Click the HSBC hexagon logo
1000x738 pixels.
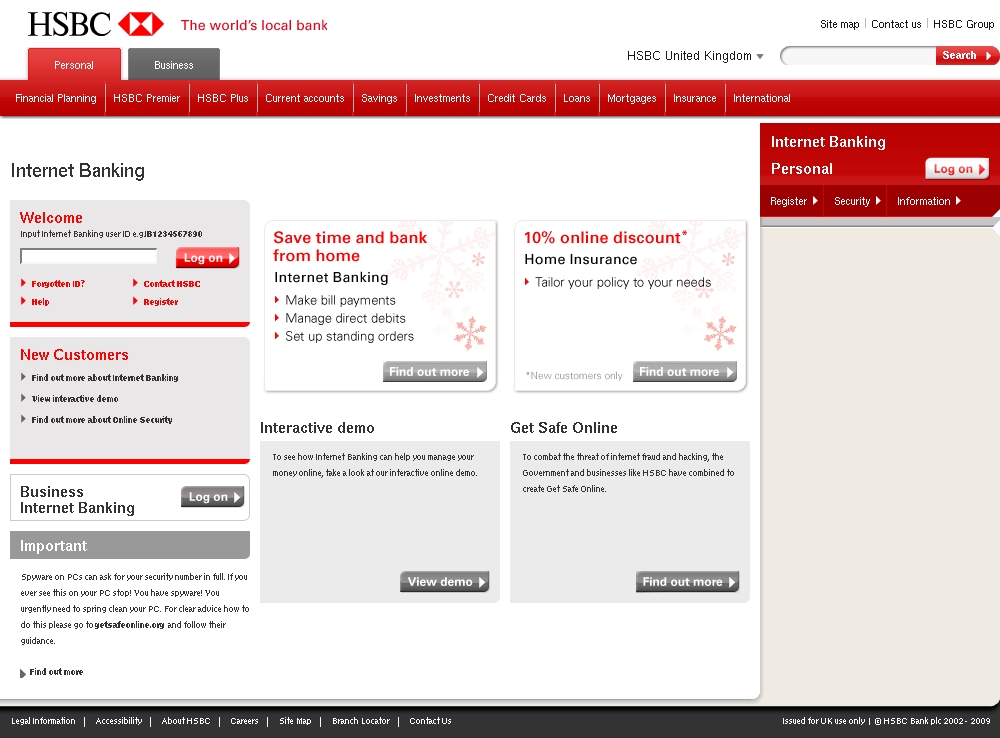pos(141,24)
